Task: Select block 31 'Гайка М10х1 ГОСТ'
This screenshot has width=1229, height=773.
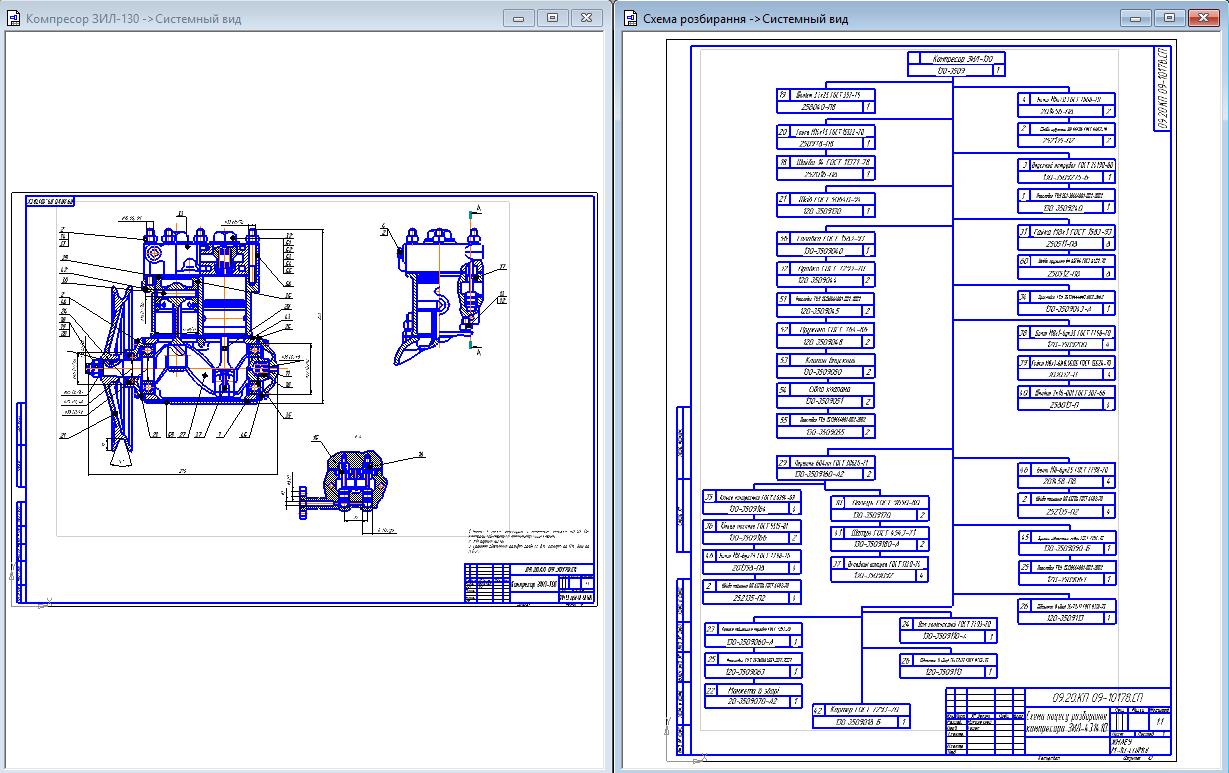Action: click(x=1066, y=237)
